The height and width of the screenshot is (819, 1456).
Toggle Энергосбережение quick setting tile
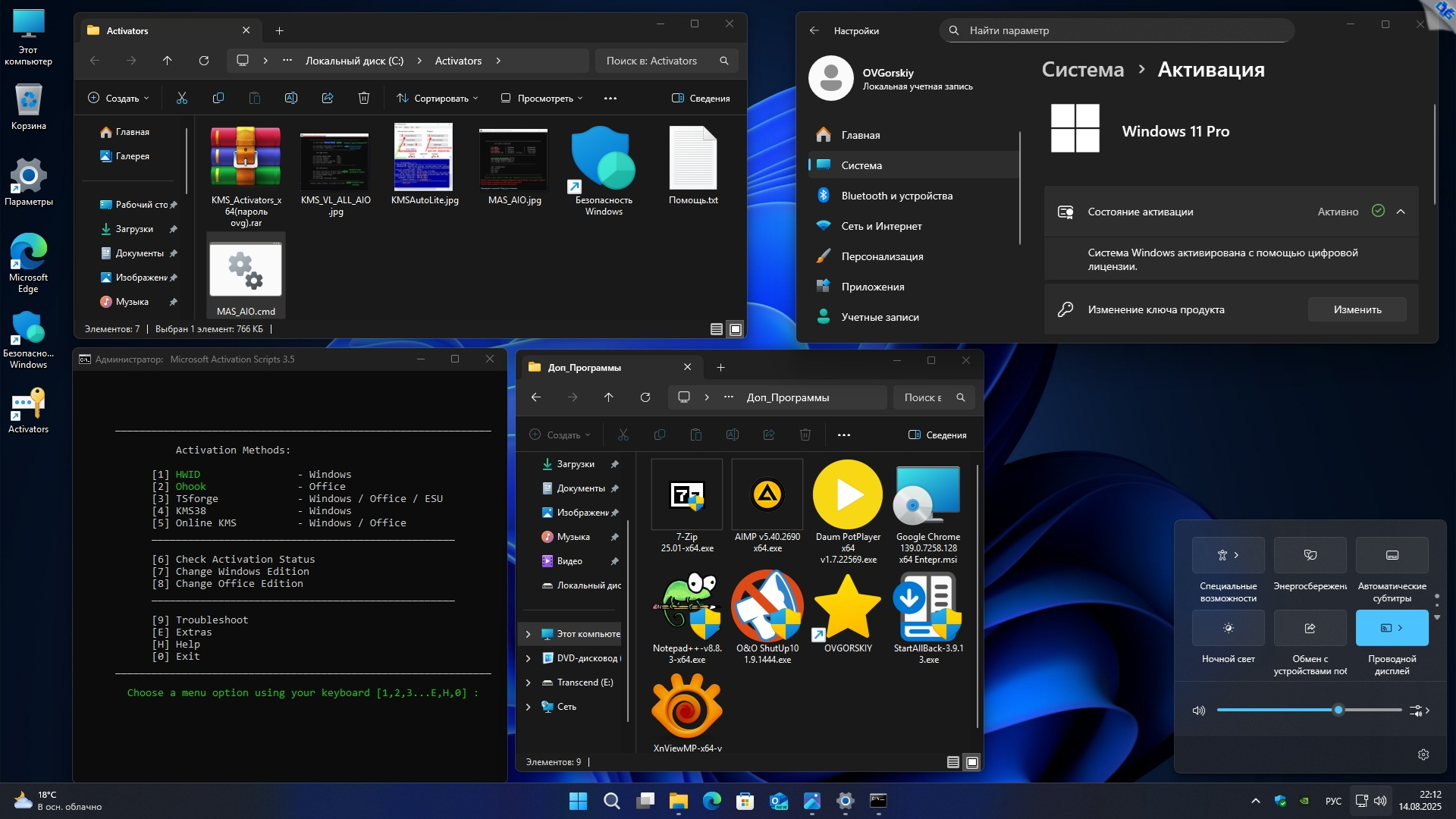click(1310, 555)
